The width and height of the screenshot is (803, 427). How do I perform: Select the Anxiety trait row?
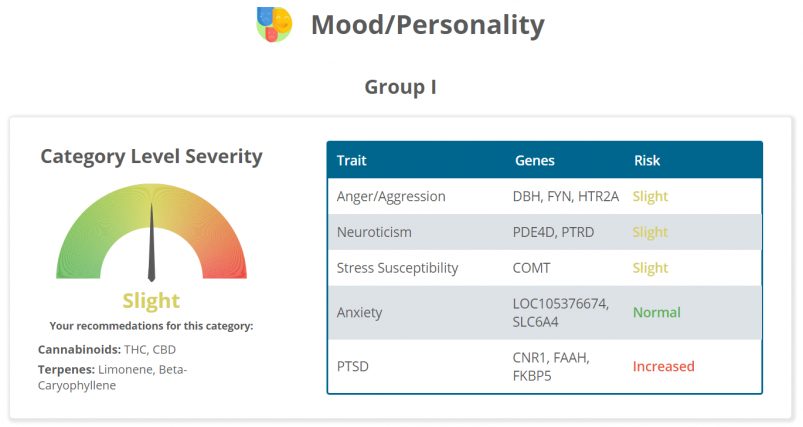coord(359,313)
